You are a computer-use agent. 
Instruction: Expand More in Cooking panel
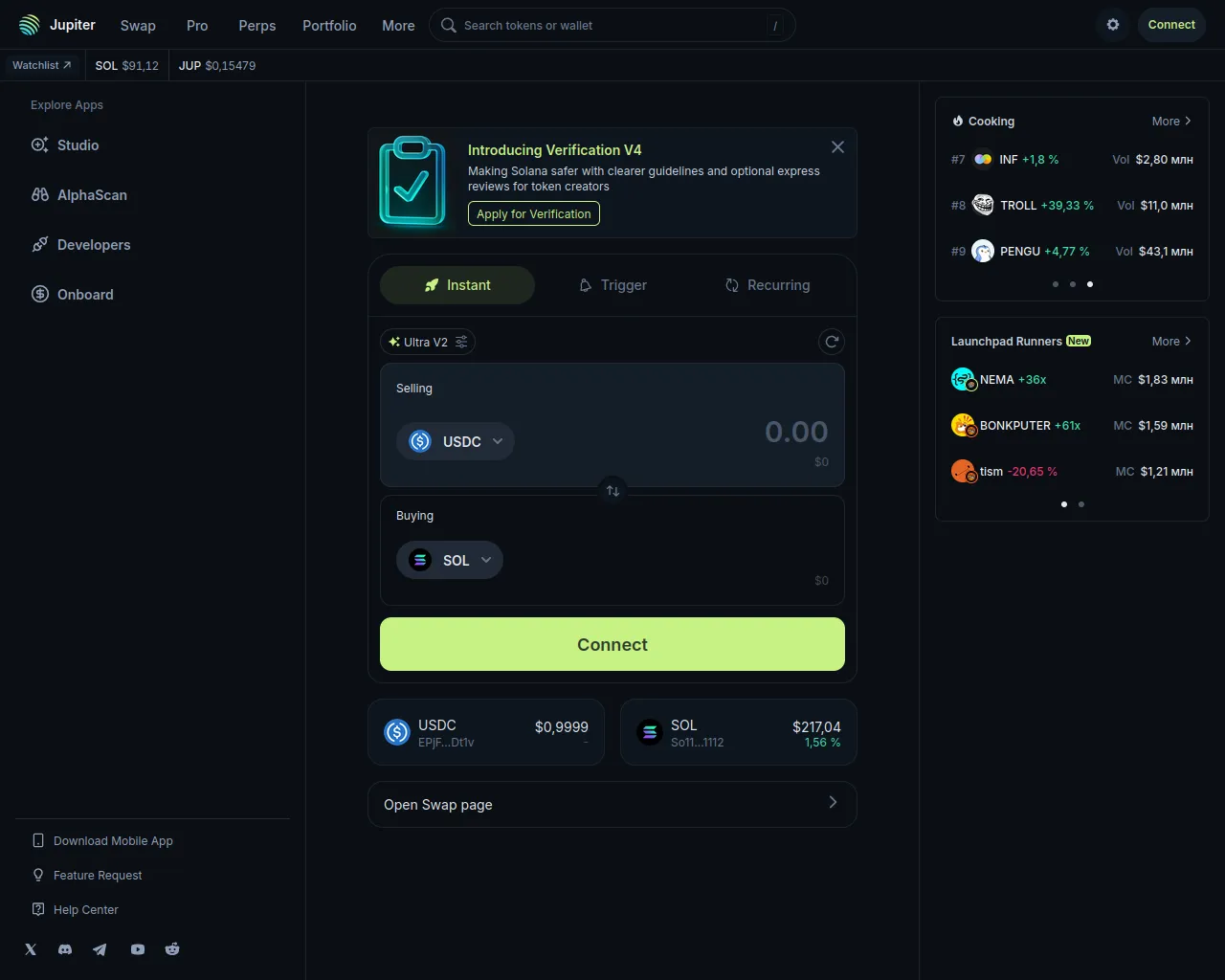pyautogui.click(x=1171, y=122)
